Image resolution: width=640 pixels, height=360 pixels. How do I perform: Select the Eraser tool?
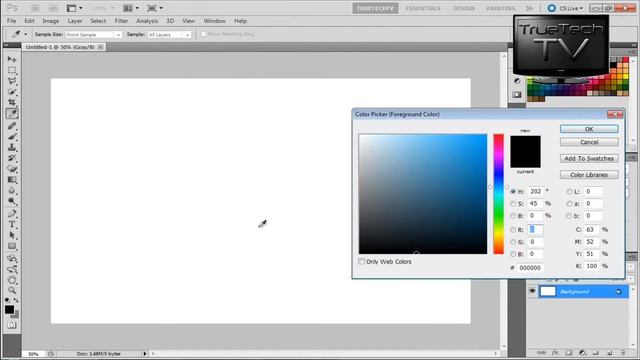(x=12, y=169)
